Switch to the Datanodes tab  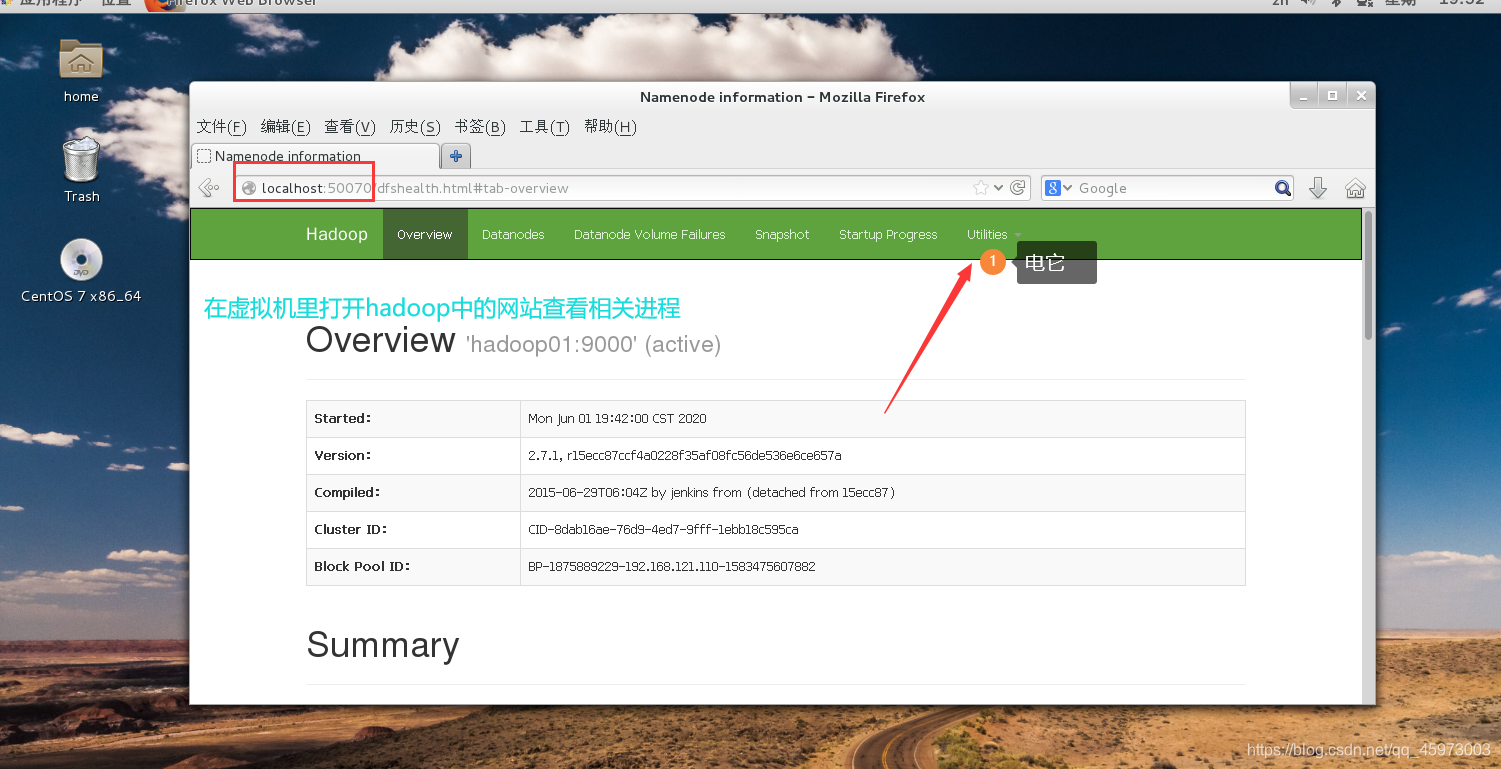tap(513, 233)
